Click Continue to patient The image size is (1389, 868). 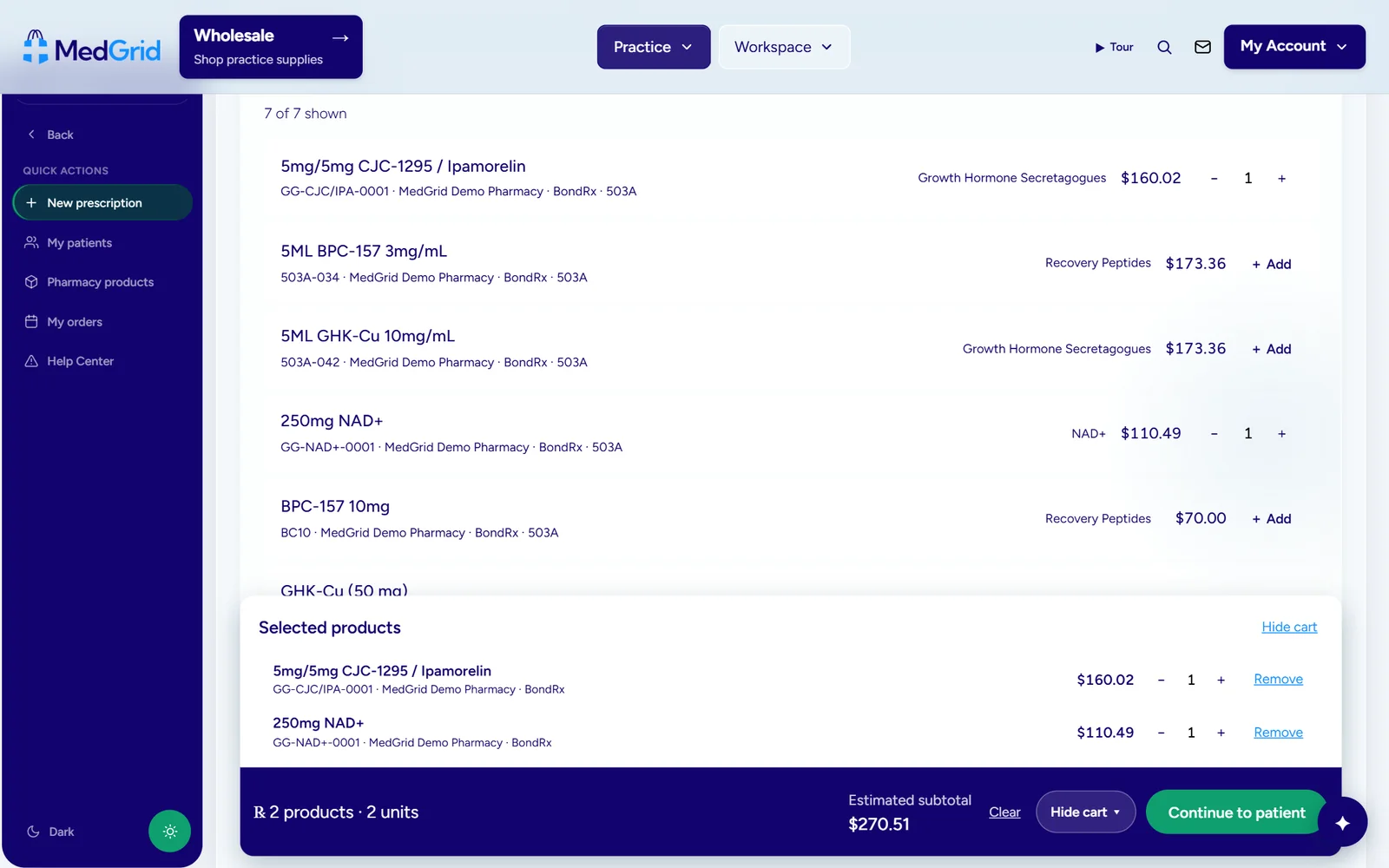(1236, 812)
